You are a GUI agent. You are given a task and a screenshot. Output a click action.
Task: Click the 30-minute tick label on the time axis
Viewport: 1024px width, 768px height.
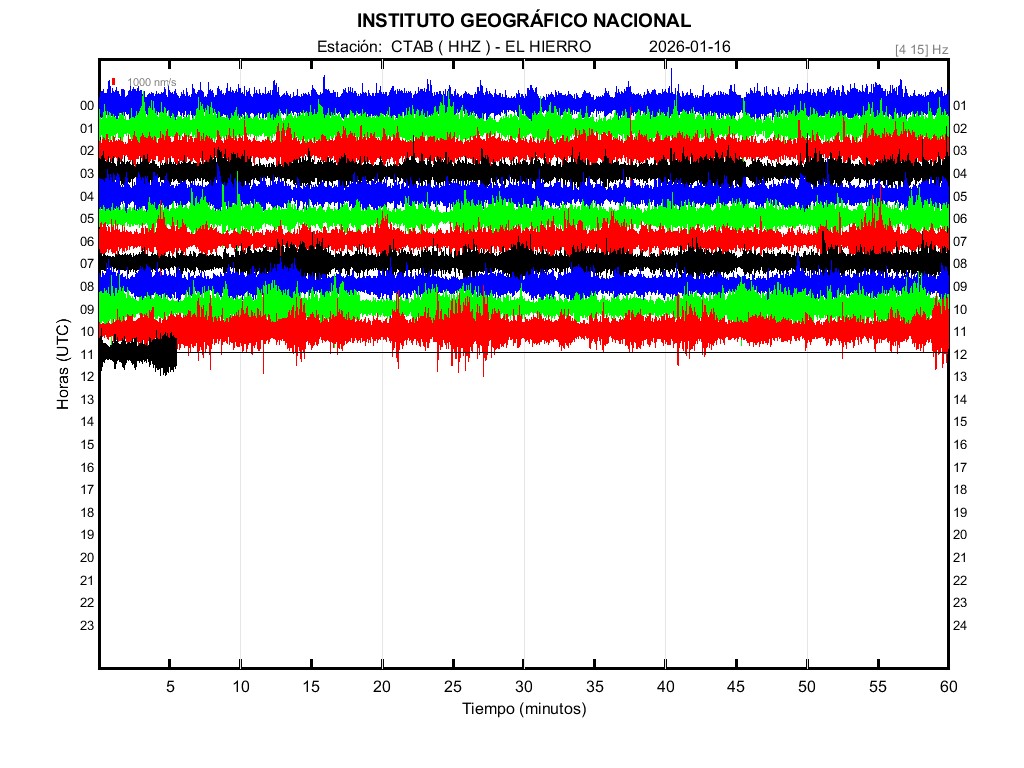524,686
